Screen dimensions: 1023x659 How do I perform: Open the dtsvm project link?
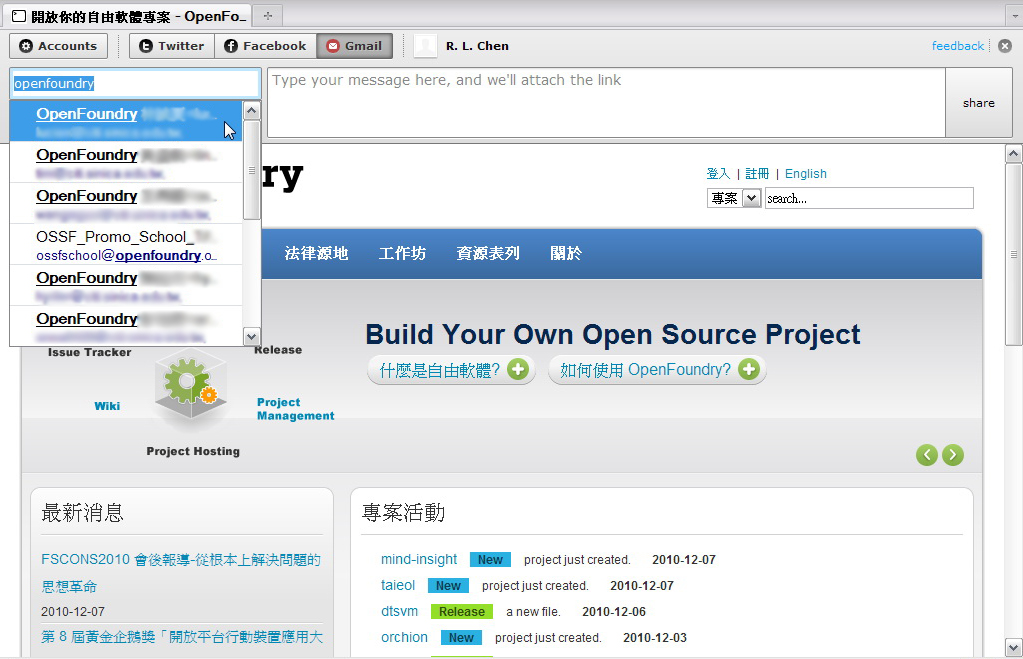[399, 611]
